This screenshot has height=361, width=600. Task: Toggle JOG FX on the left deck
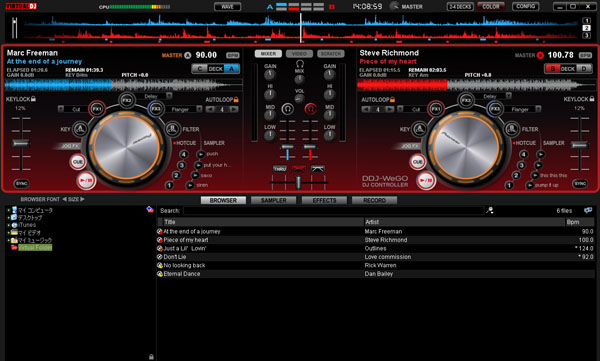pos(70,146)
